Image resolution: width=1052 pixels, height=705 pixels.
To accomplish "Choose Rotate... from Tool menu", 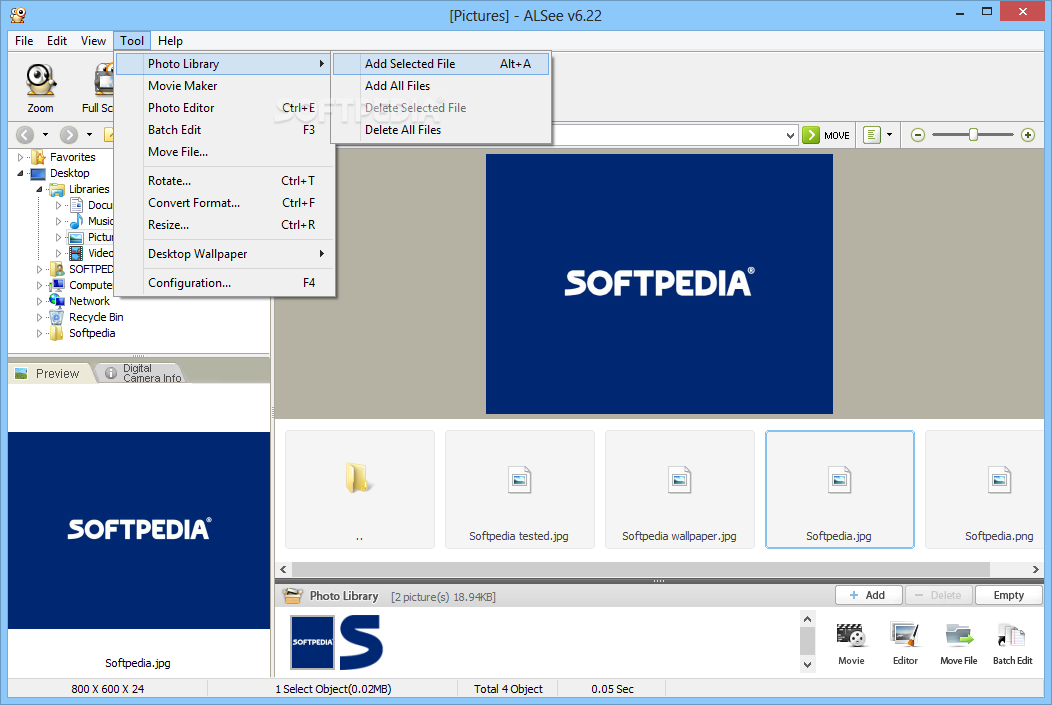I will 224,181.
